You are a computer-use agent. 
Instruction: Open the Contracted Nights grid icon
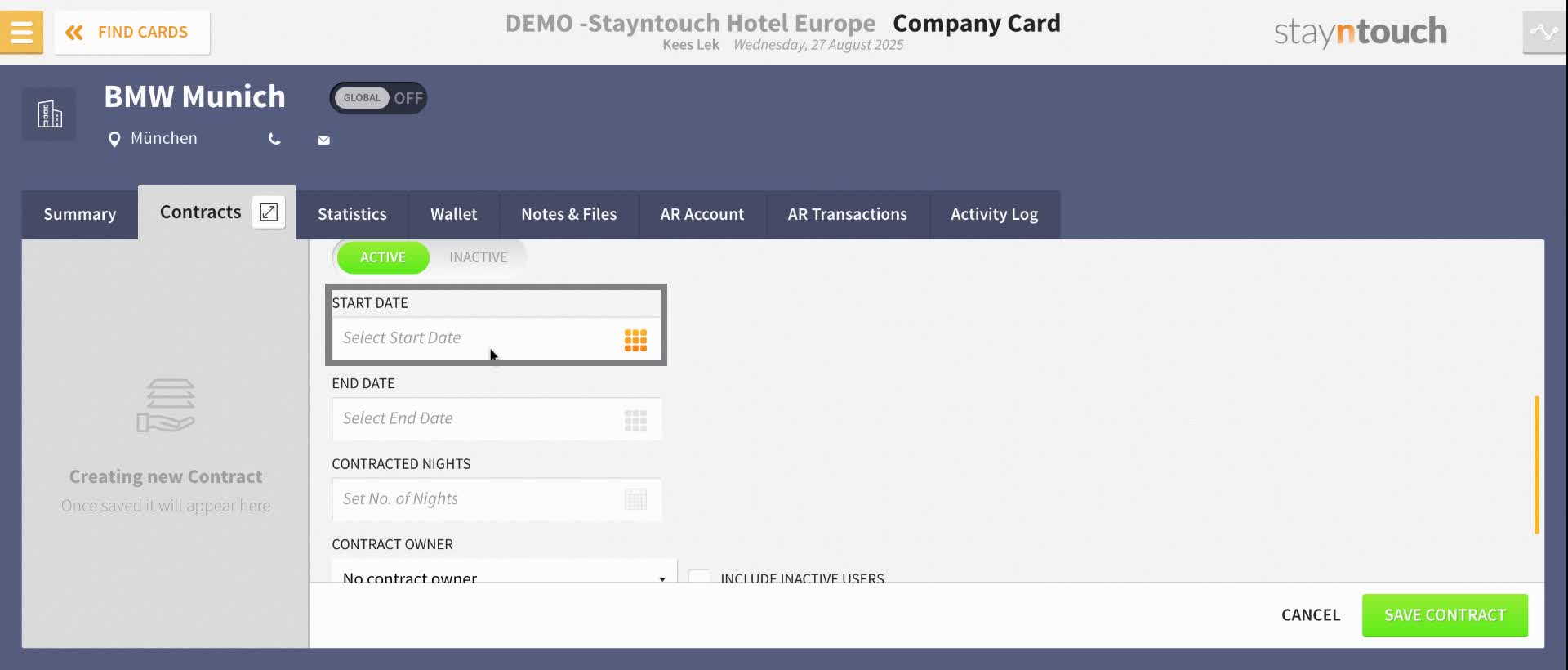click(635, 499)
